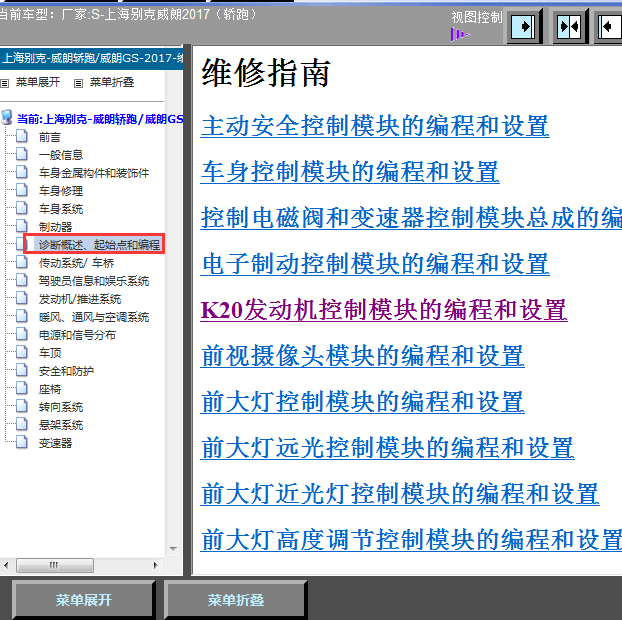The image size is (622, 620).
Task: Click the bottom 菜单展开 button
Action: pyautogui.click(x=83, y=599)
